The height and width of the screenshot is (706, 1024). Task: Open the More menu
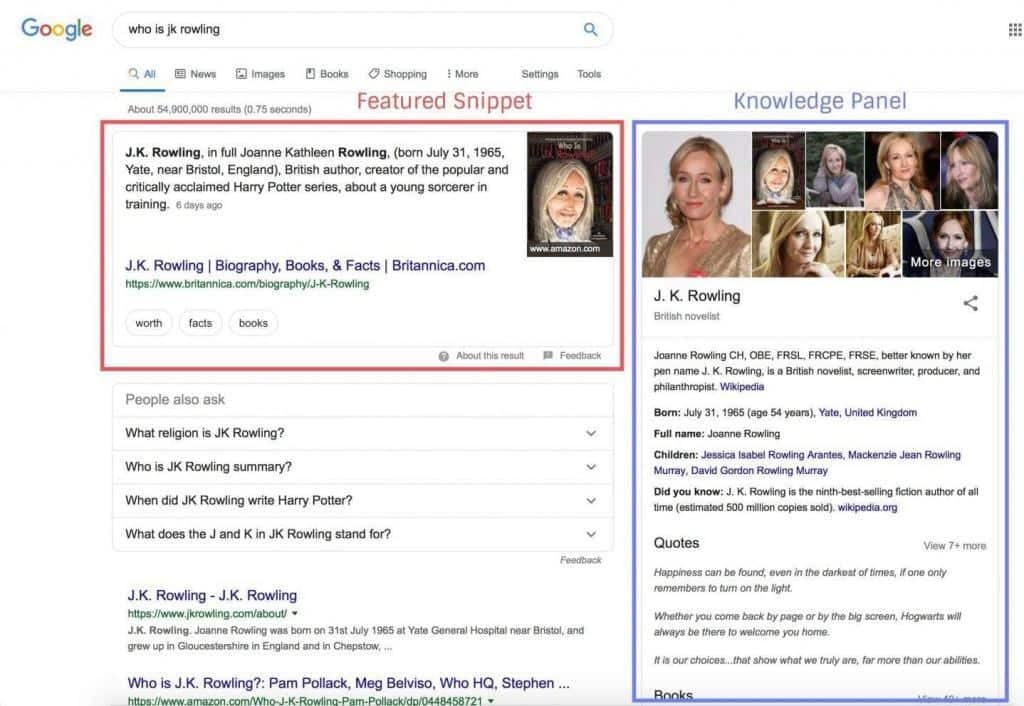pos(462,74)
